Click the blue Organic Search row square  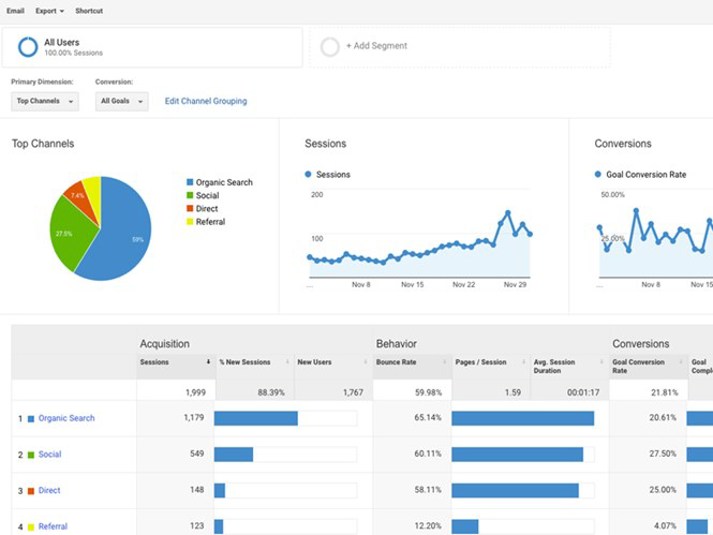pyautogui.click(x=31, y=419)
